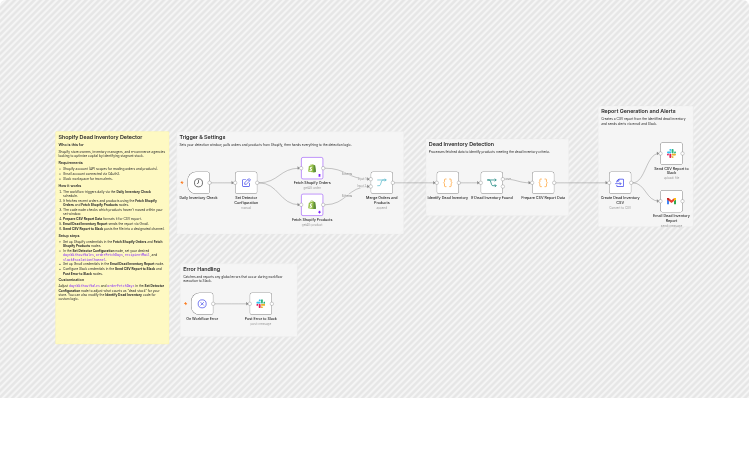Viewport: 749px width, 450px height.
Task: Click the 'Customization' heading in the sticky note
Action: point(71,280)
